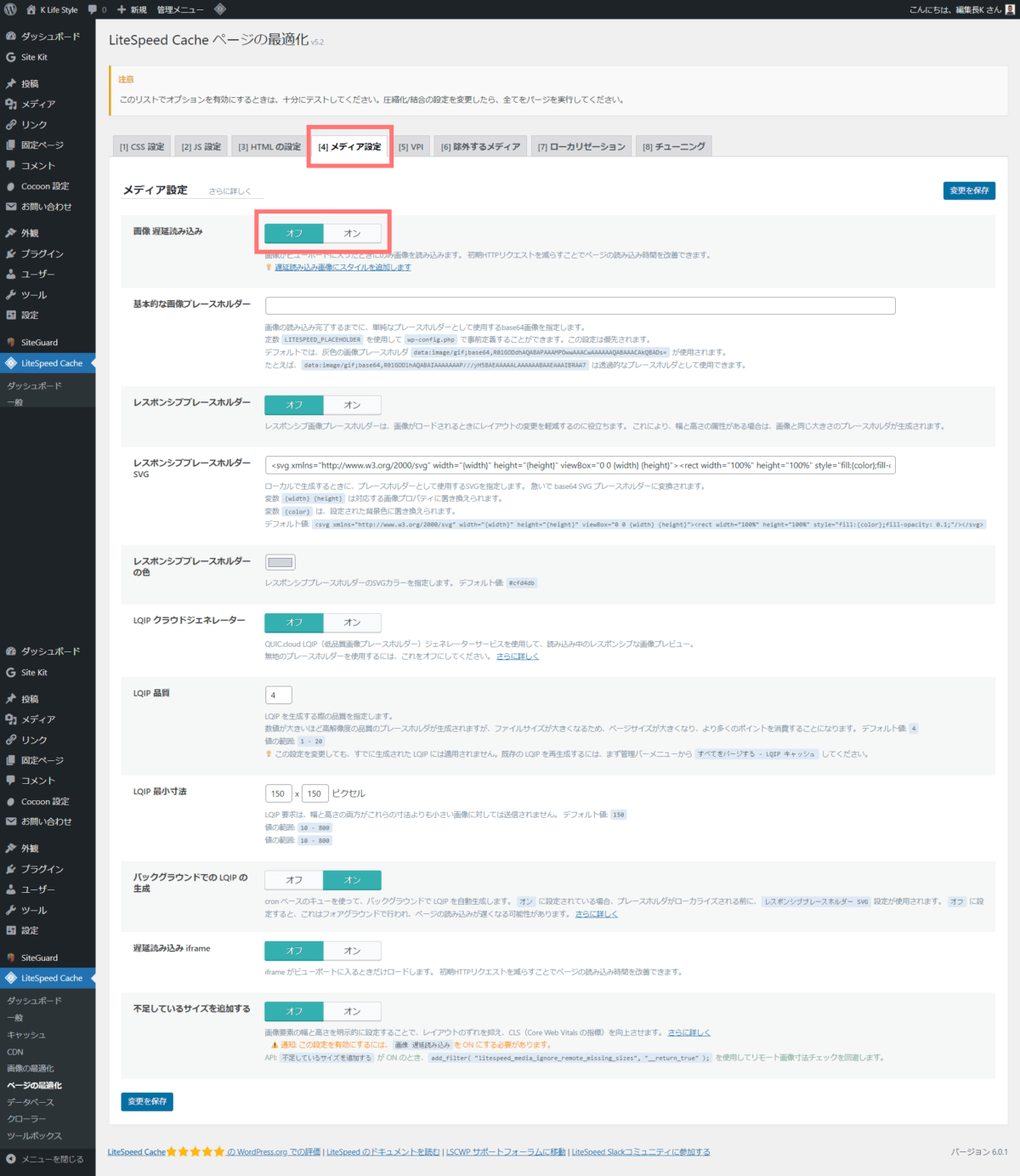
Task: Open the LiteSpeed のドキュメントを読む link
Action: click(x=382, y=1151)
